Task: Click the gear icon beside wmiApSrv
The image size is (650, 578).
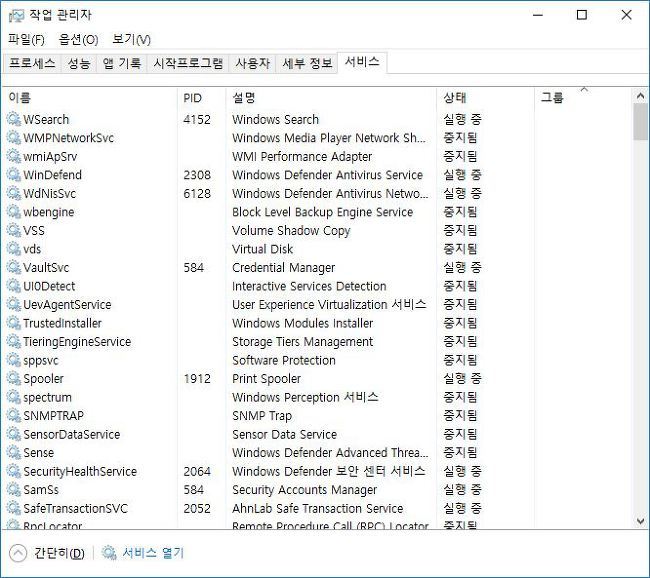Action: click(14, 156)
